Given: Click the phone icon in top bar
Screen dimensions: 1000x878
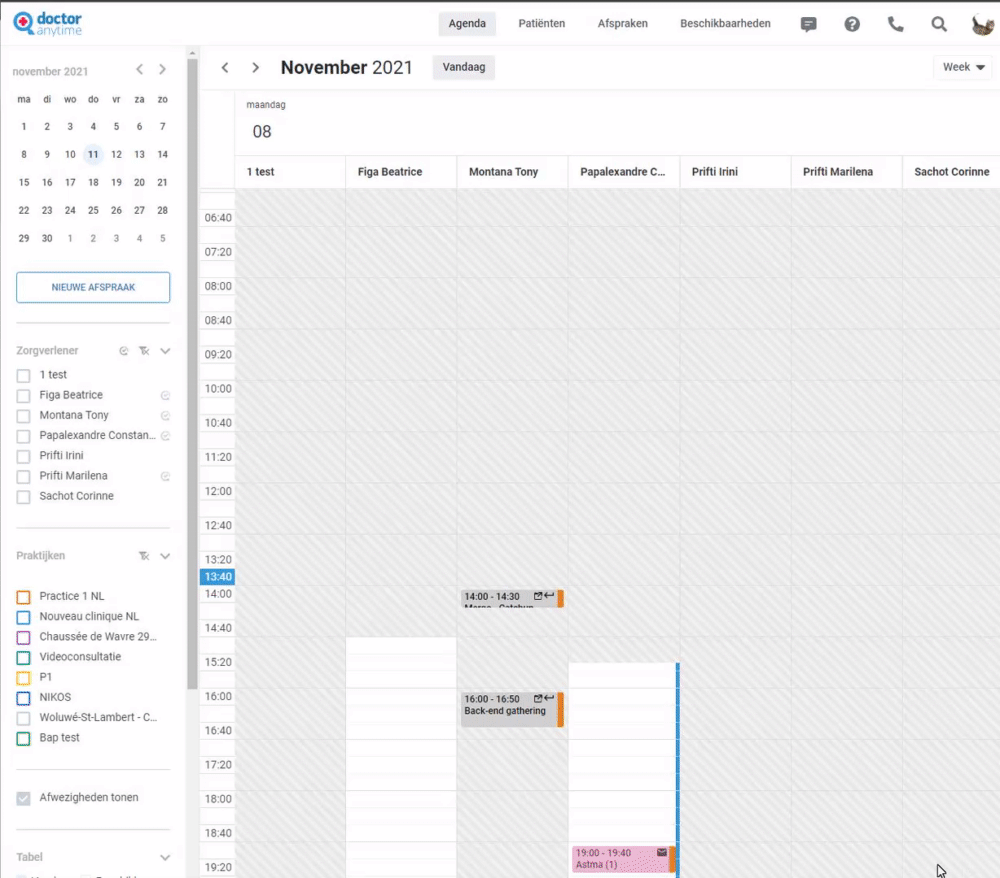Looking at the screenshot, I should 896,24.
